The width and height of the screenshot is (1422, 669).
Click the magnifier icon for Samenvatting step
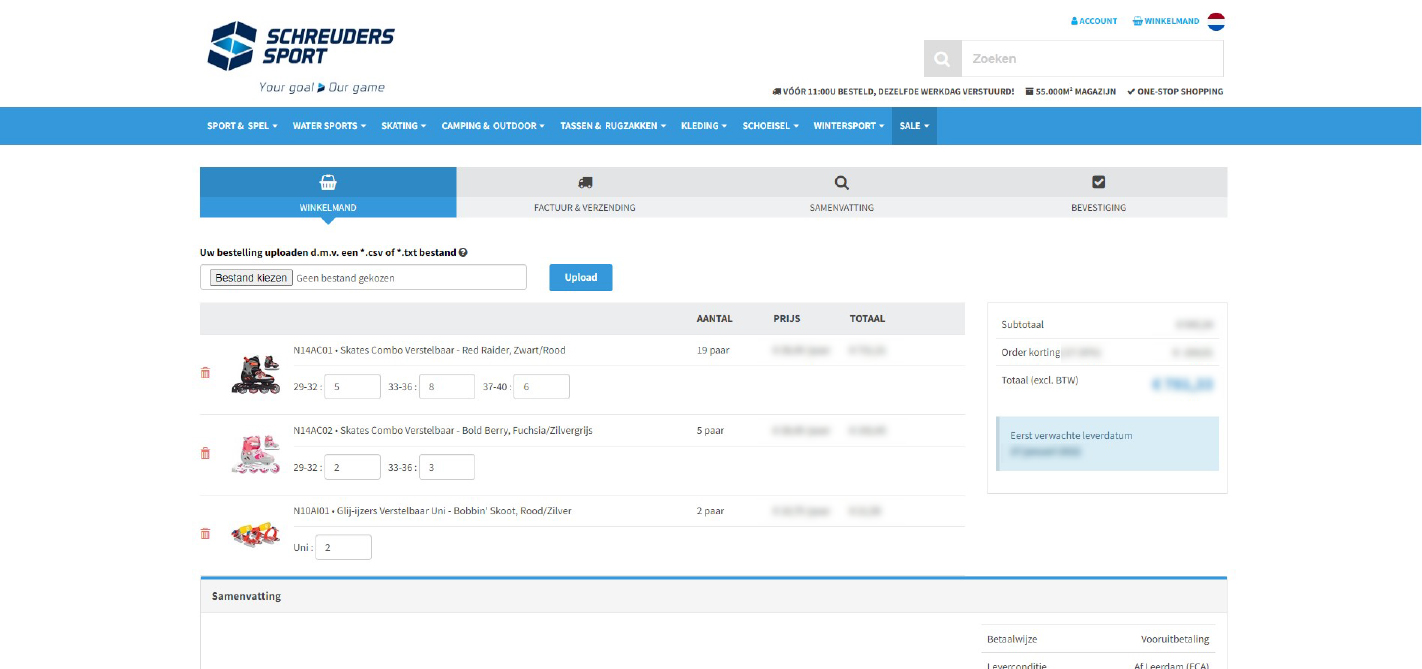842,182
